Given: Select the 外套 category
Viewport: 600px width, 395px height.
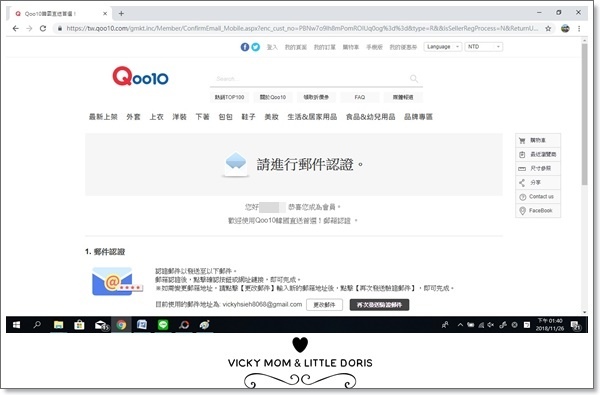Looking at the screenshot, I should click(133, 117).
